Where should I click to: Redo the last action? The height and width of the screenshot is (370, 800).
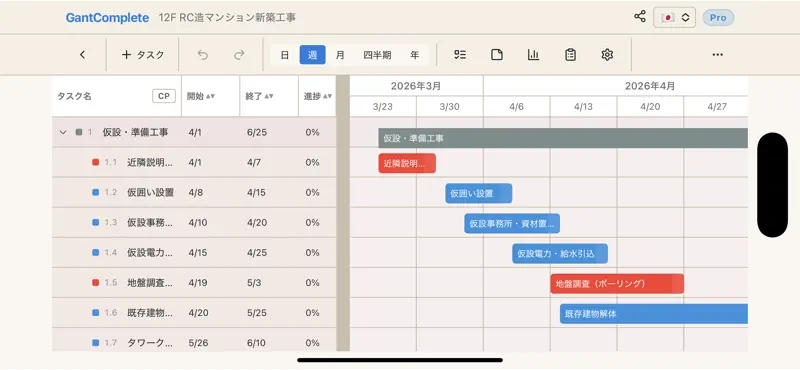point(239,55)
